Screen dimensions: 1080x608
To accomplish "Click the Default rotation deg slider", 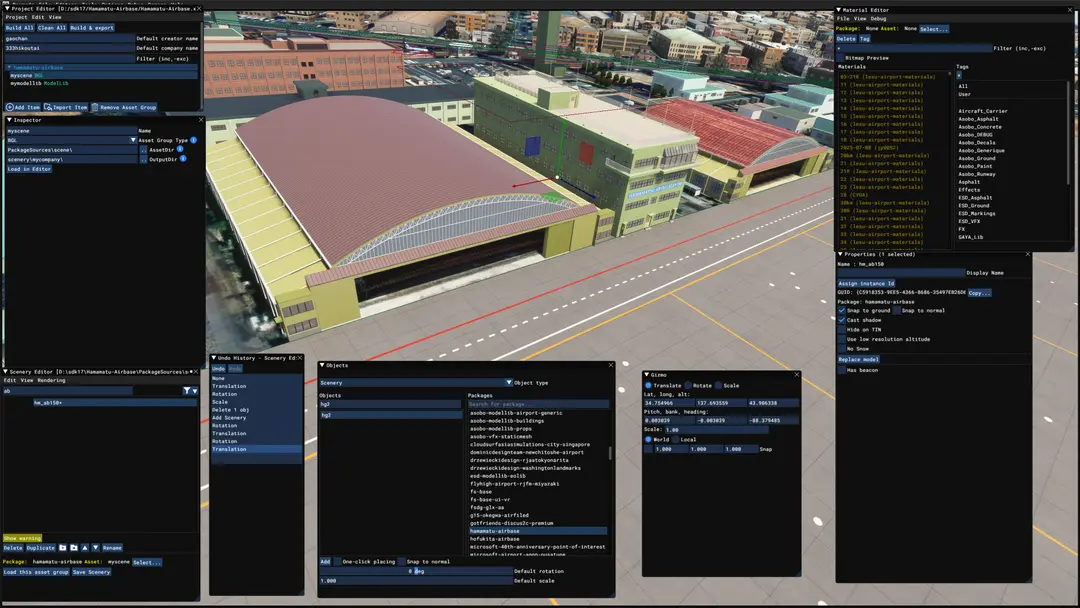I will click(x=416, y=572).
